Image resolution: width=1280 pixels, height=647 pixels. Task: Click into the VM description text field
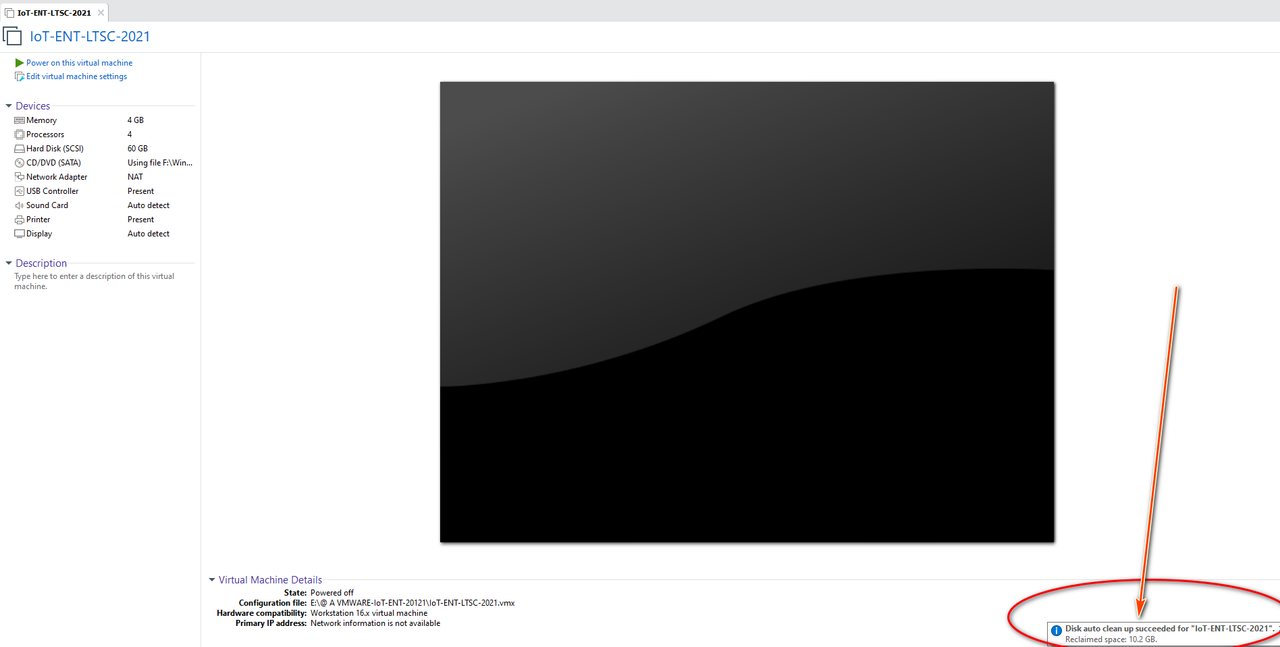[x=94, y=281]
